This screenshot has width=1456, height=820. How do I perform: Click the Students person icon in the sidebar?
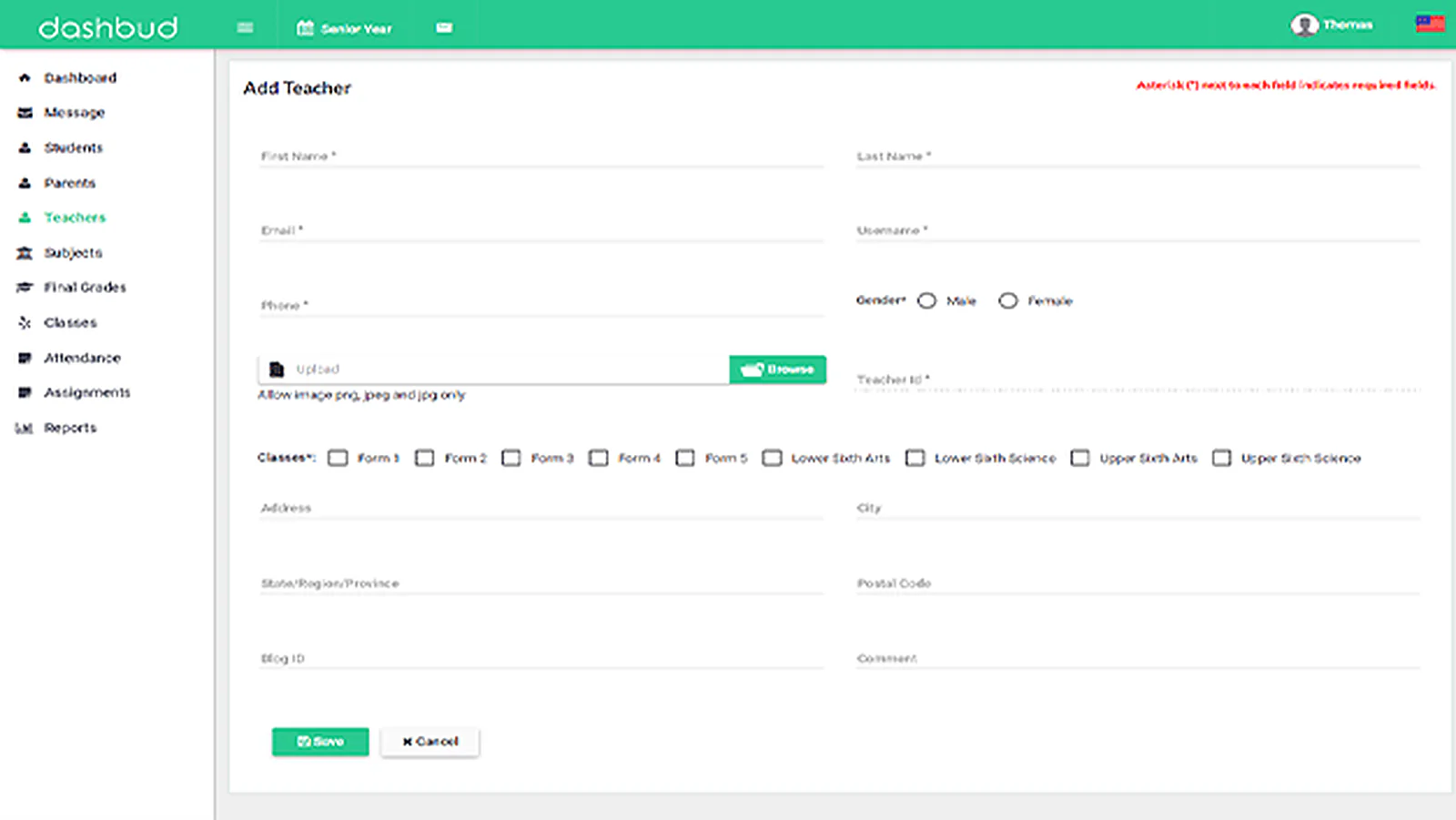(x=25, y=147)
